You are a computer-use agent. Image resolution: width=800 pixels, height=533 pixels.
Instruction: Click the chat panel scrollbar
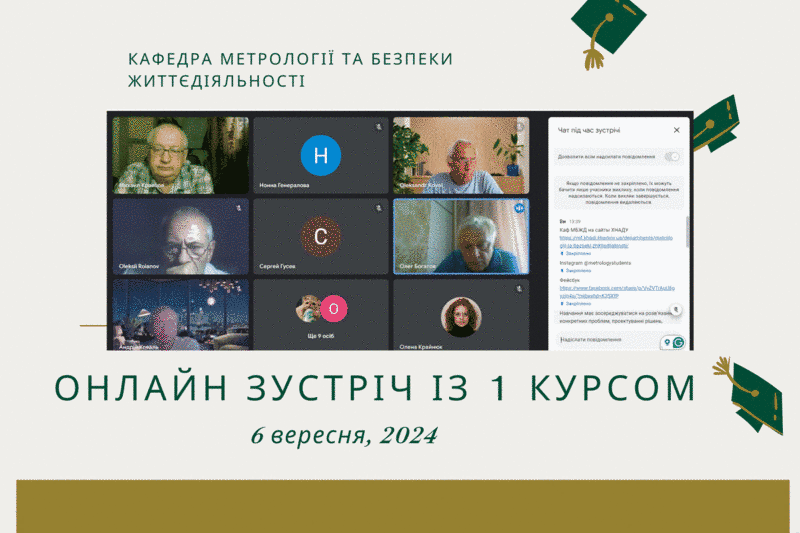point(687,232)
